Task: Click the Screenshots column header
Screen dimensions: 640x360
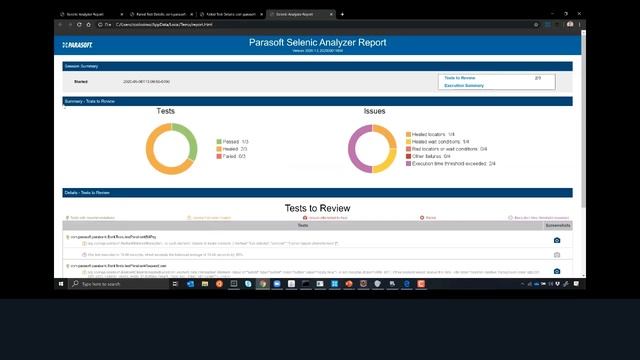Action: [x=558, y=226]
